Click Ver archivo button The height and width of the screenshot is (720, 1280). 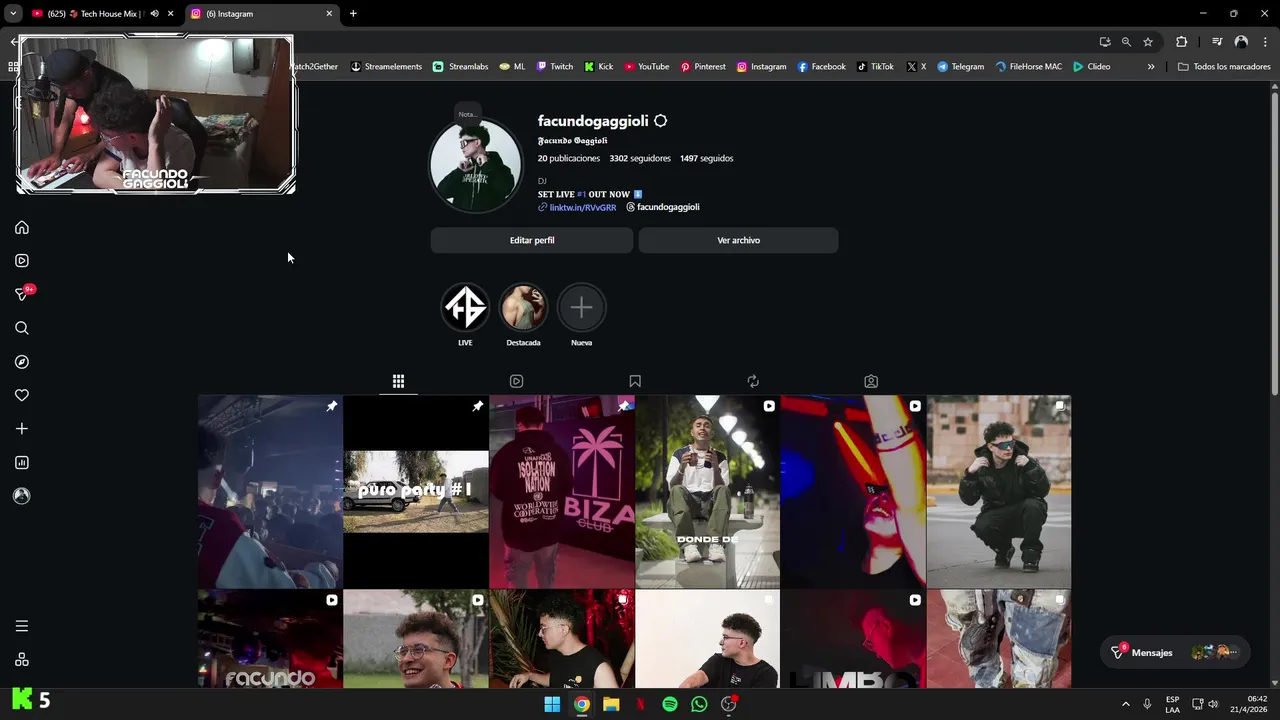[739, 240]
